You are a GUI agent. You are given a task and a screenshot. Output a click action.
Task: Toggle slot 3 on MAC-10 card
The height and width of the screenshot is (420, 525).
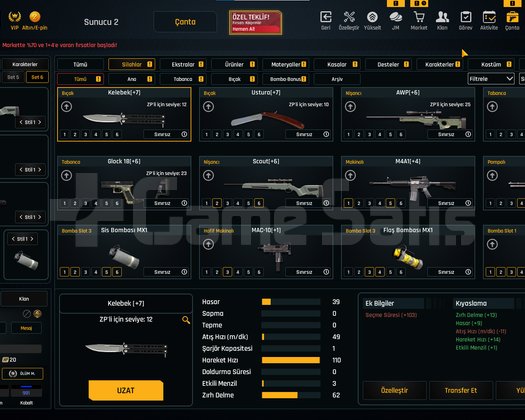pyautogui.click(x=227, y=272)
